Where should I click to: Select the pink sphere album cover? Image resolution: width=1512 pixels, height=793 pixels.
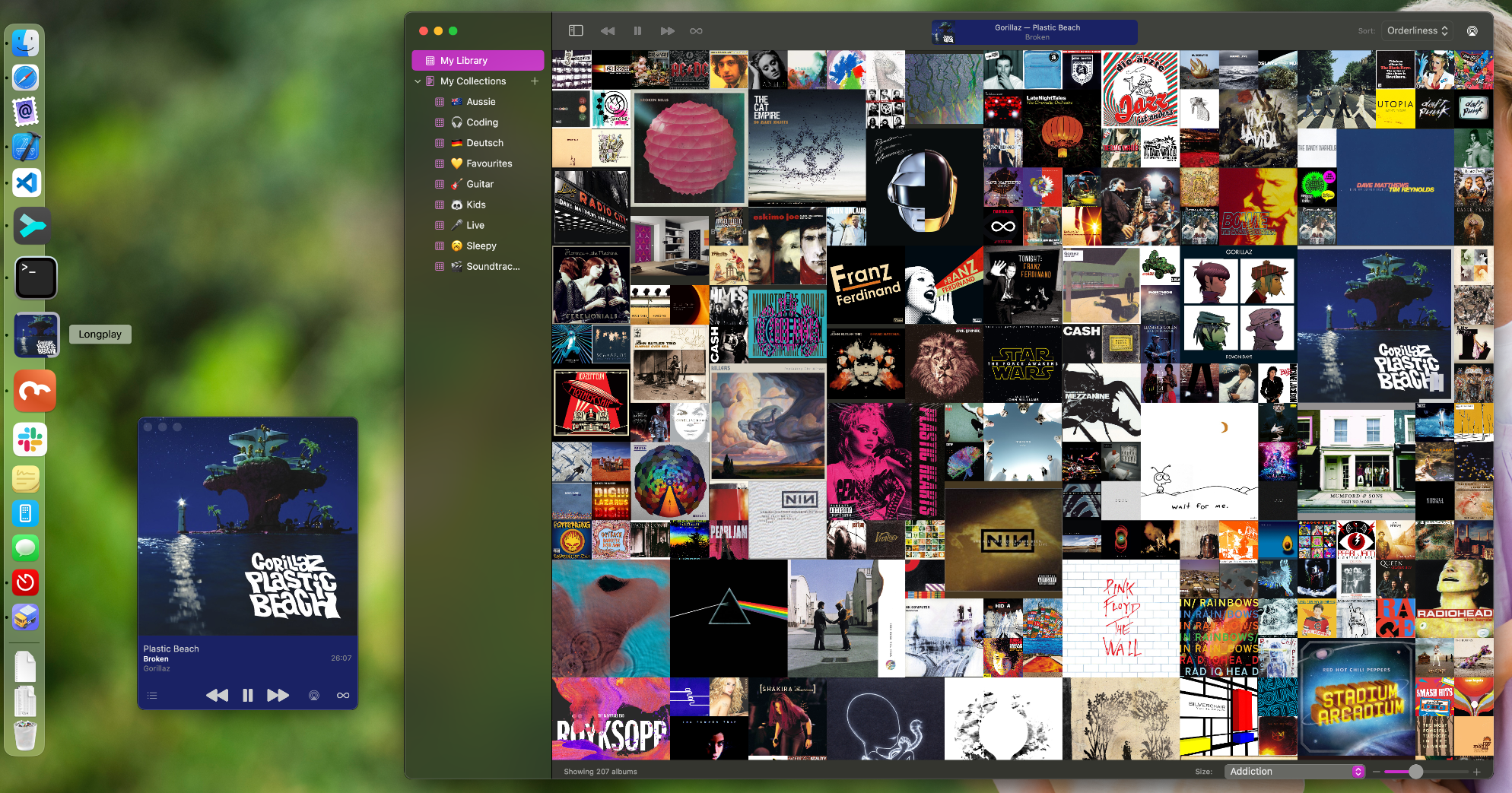coord(689,148)
